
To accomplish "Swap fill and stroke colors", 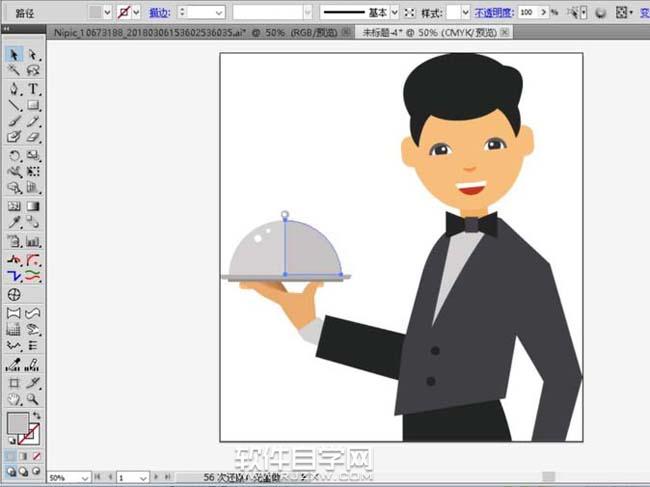I will pyautogui.click(x=37, y=415).
